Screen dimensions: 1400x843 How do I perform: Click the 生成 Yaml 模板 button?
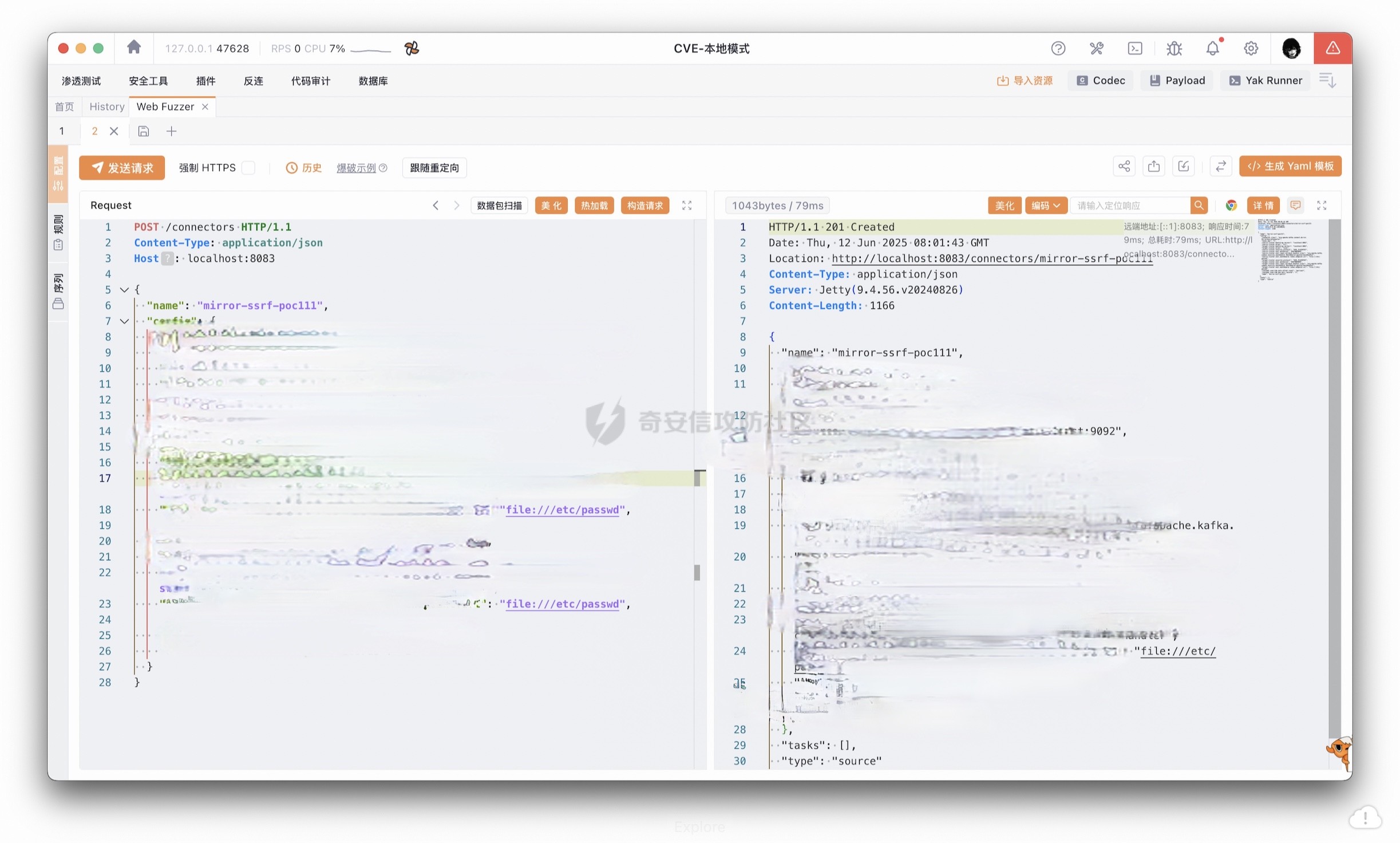[x=1290, y=167]
